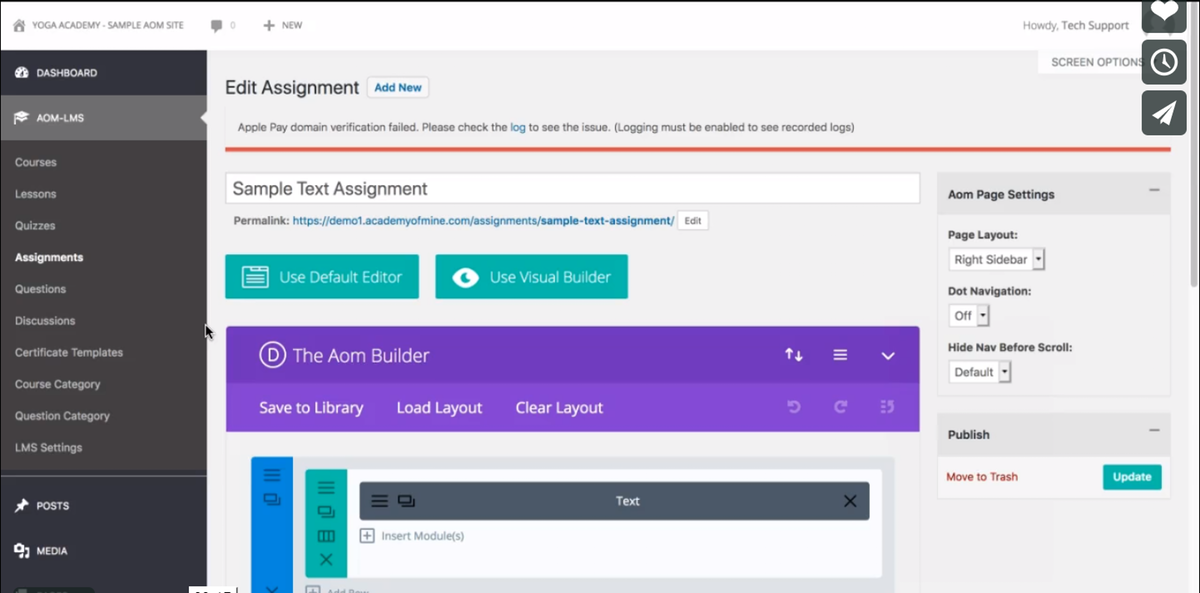Open LMS Settings in sidebar
Screen dimensions: 1200x593
49,448
